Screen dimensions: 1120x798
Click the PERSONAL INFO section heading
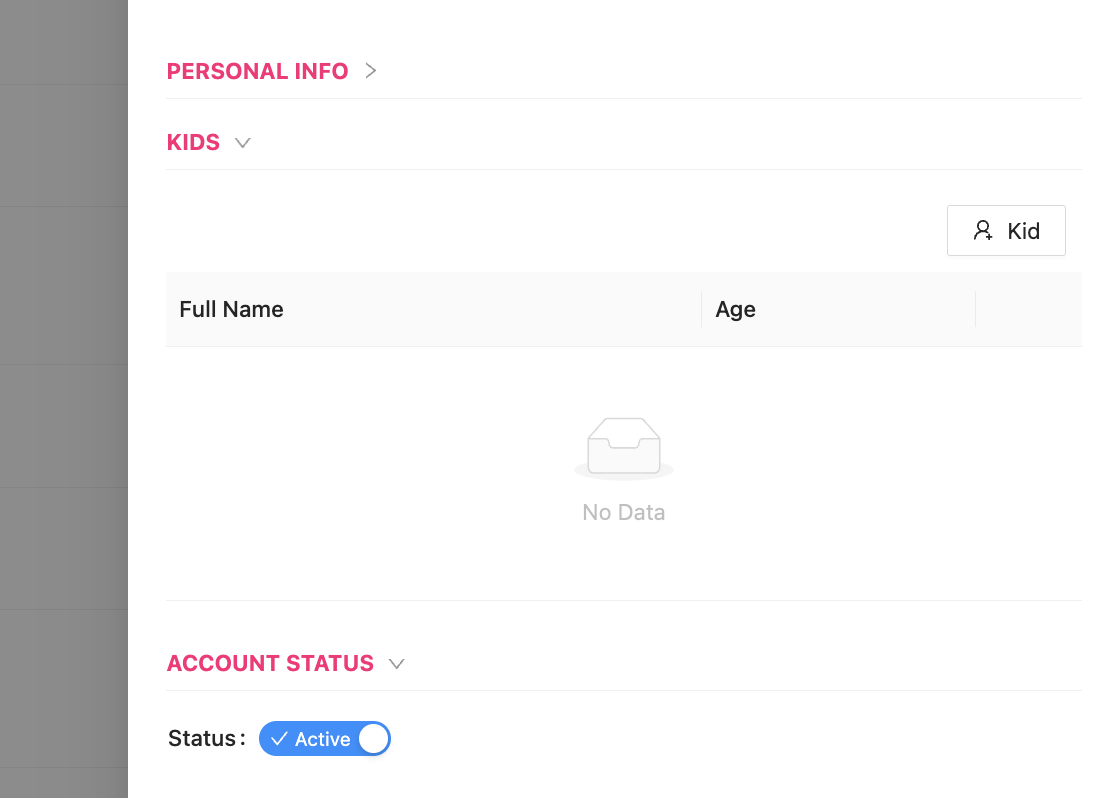[257, 71]
